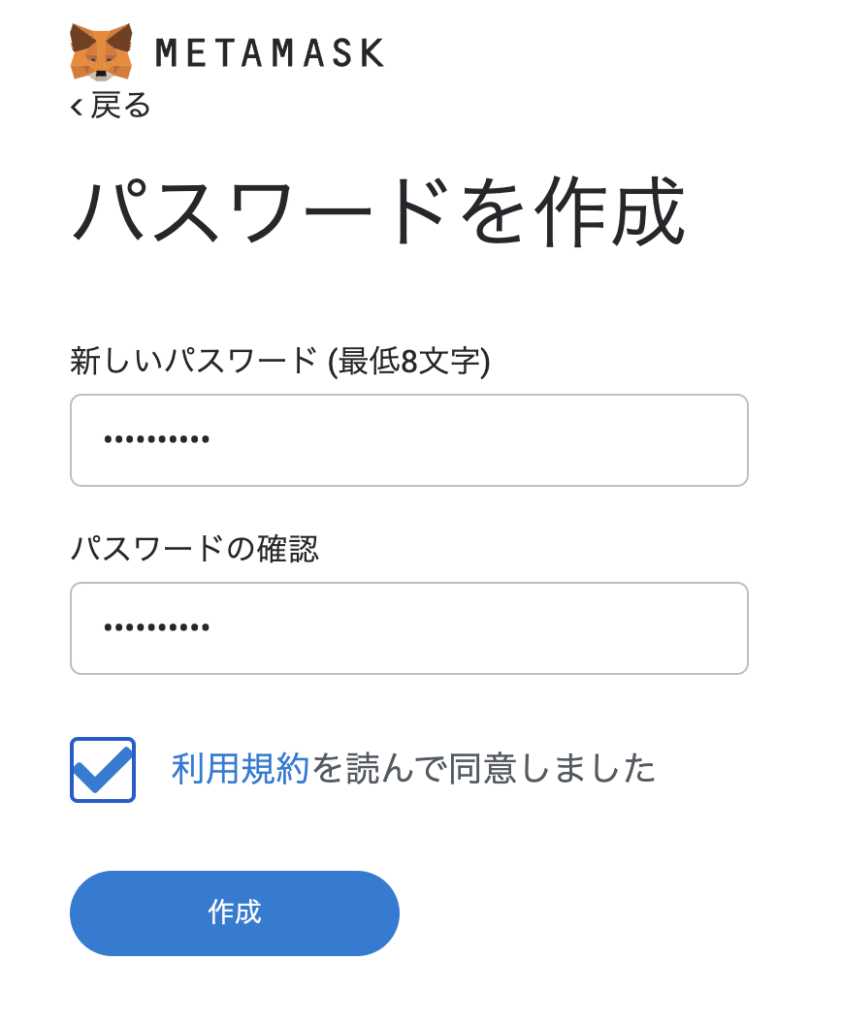Screen dimensions: 841x1024
Task: Click the masked dots in new password field
Action: (x=157, y=440)
